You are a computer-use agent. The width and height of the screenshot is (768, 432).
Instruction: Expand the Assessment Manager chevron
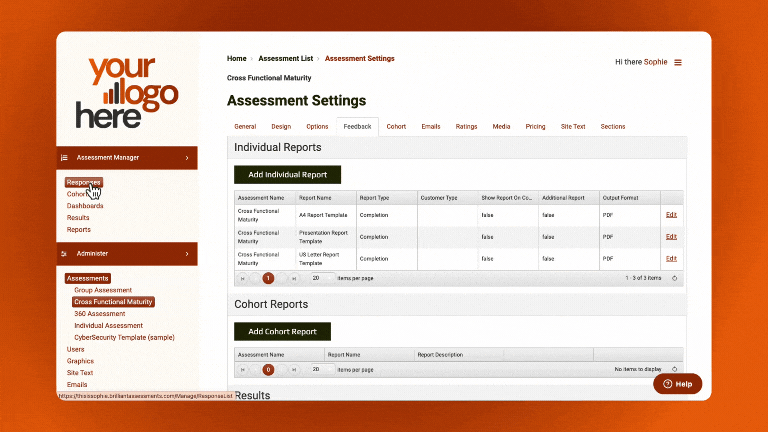coord(187,158)
